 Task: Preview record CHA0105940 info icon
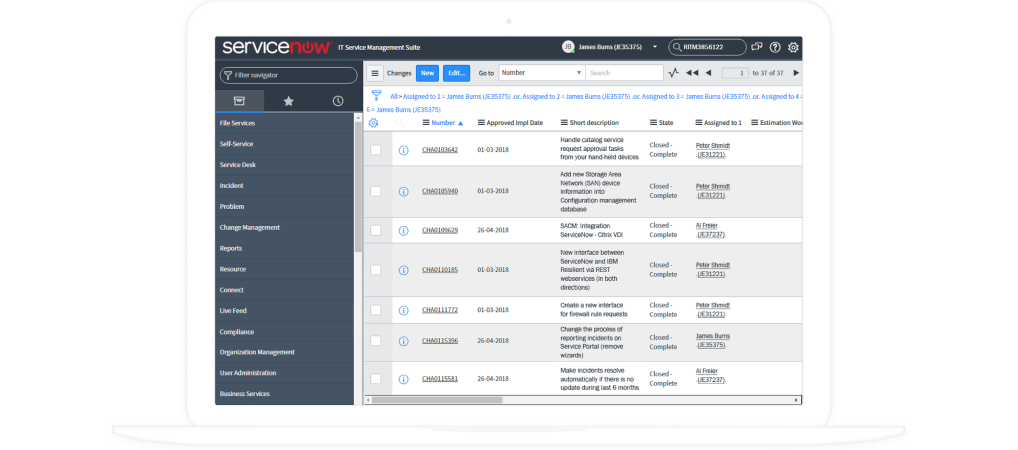pos(403,192)
